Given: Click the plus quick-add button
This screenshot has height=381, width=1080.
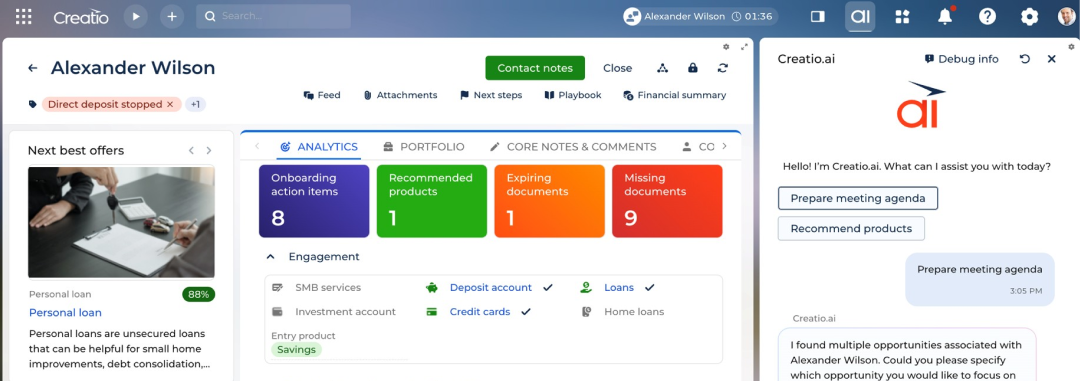Looking at the screenshot, I should pyautogui.click(x=172, y=16).
